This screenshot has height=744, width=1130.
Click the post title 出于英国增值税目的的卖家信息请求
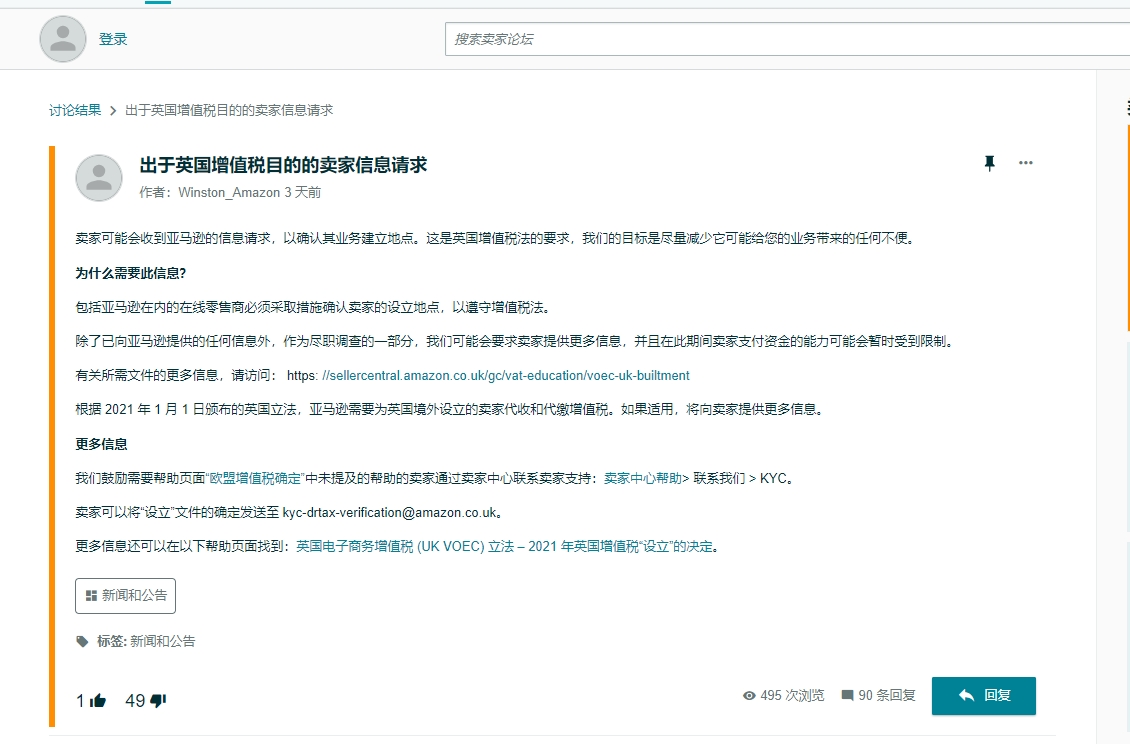283,165
